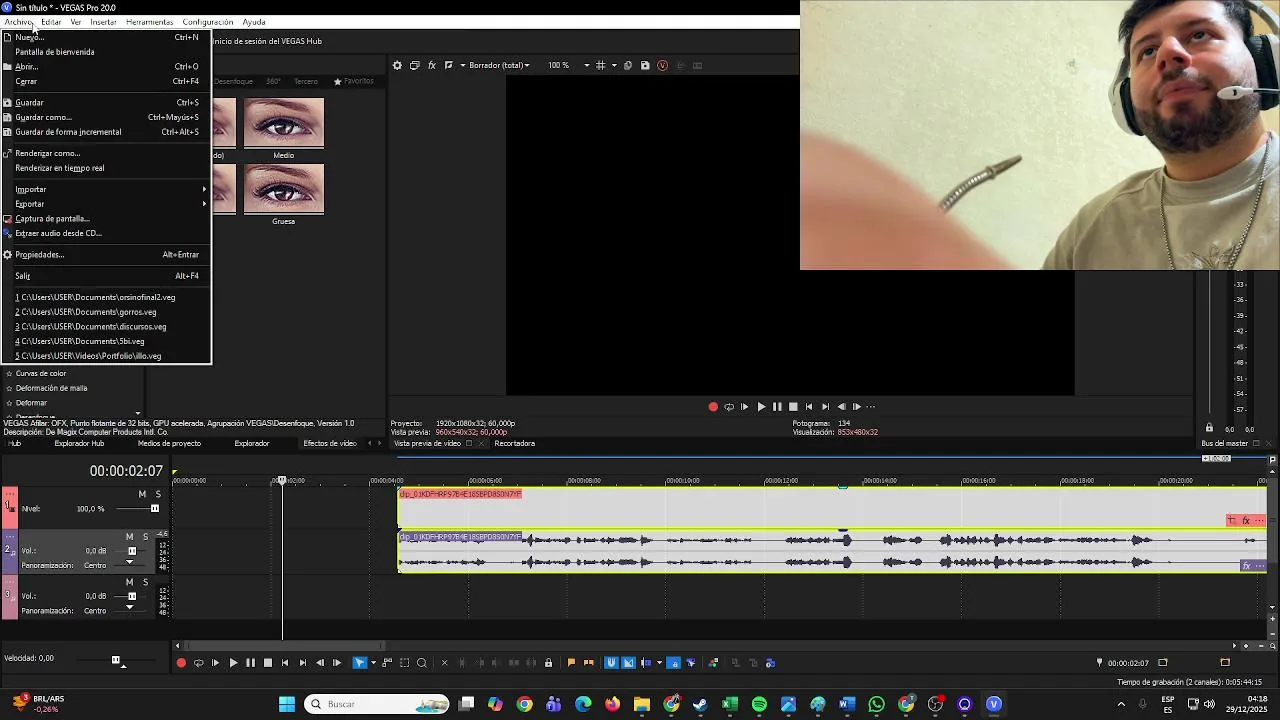Toggle split screen view in preview

pyautogui.click(x=449, y=65)
